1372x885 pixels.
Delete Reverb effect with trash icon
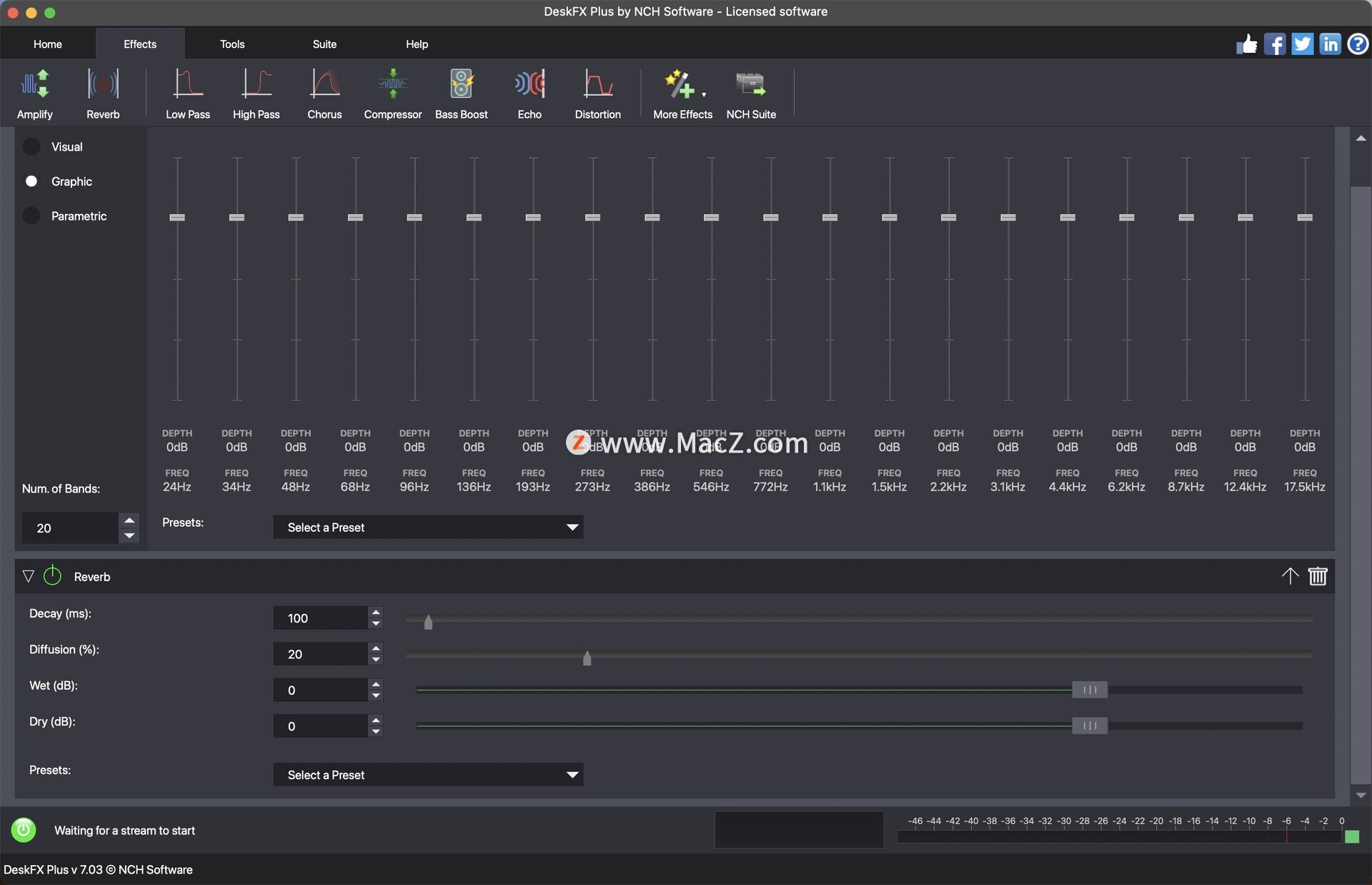[x=1318, y=576]
